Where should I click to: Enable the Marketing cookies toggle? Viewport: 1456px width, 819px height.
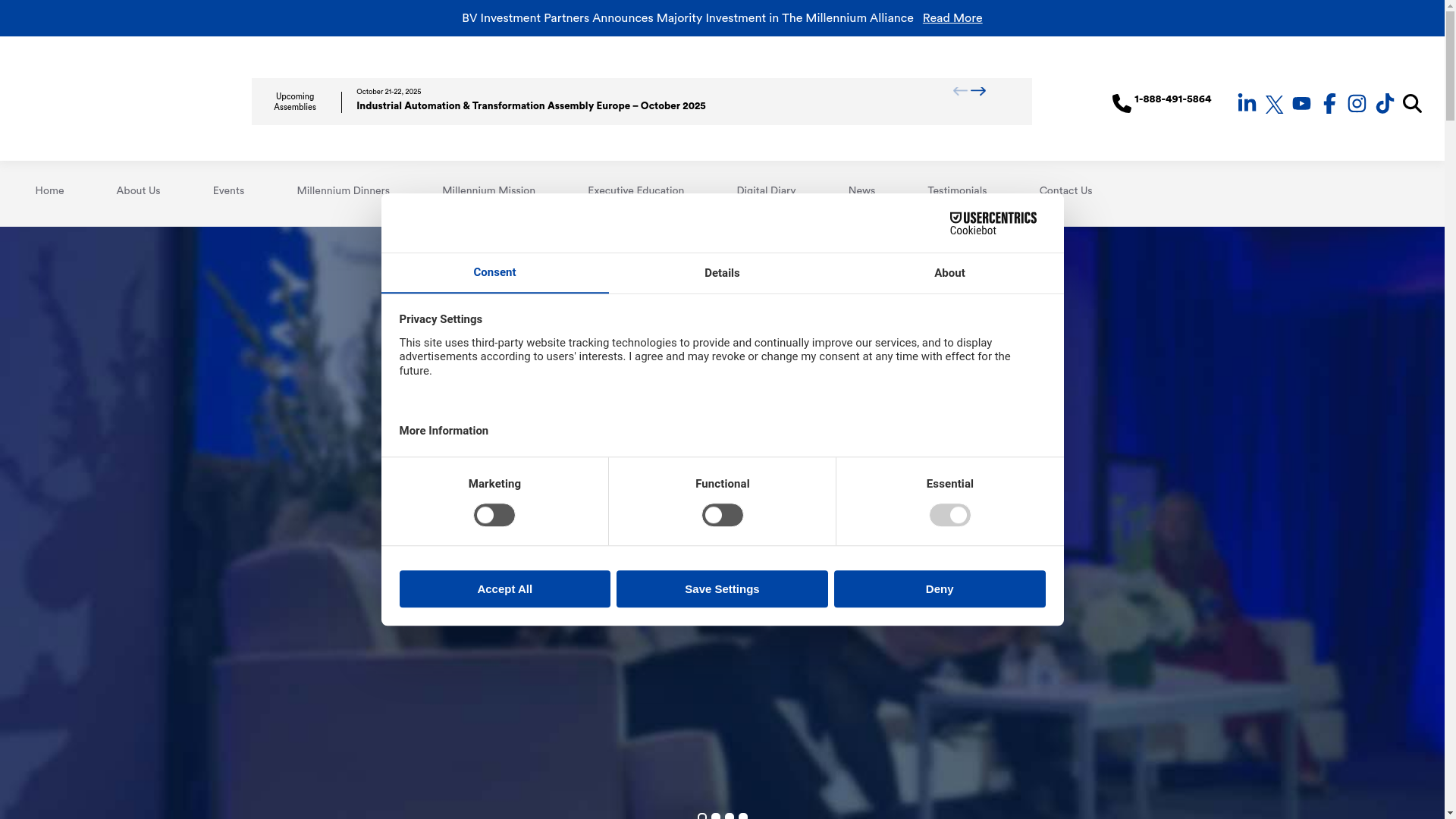click(x=494, y=515)
